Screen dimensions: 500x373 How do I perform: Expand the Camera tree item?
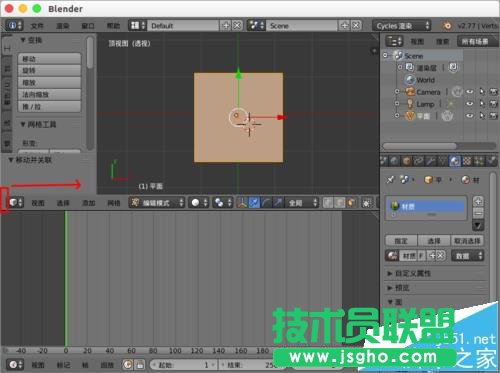point(397,91)
